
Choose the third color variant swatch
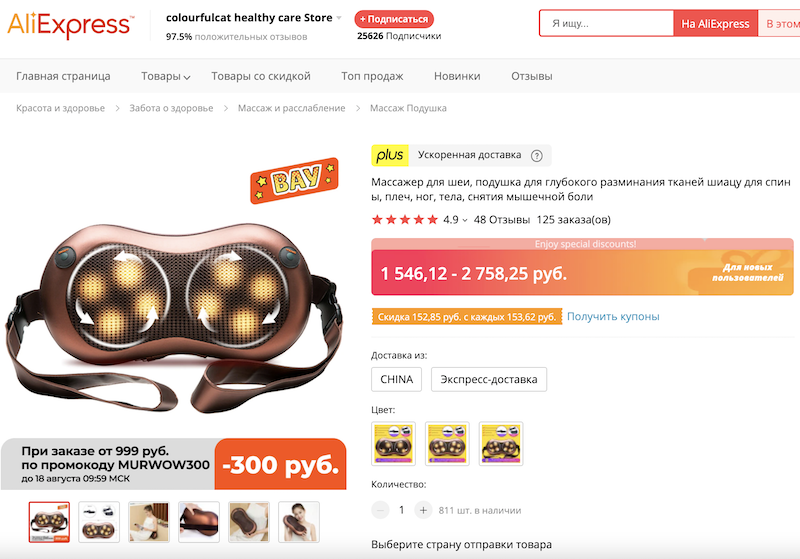pyautogui.click(x=501, y=444)
